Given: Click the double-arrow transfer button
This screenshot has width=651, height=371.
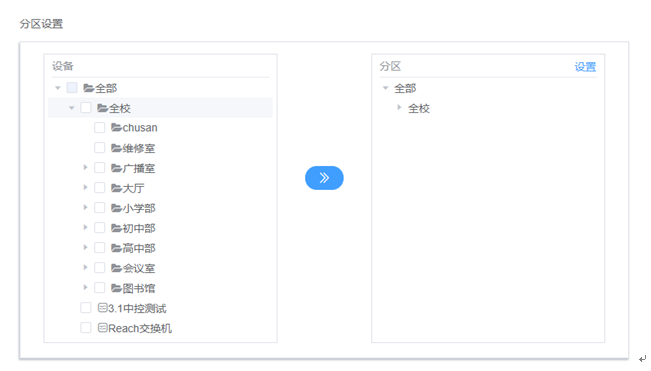Looking at the screenshot, I should [324, 178].
